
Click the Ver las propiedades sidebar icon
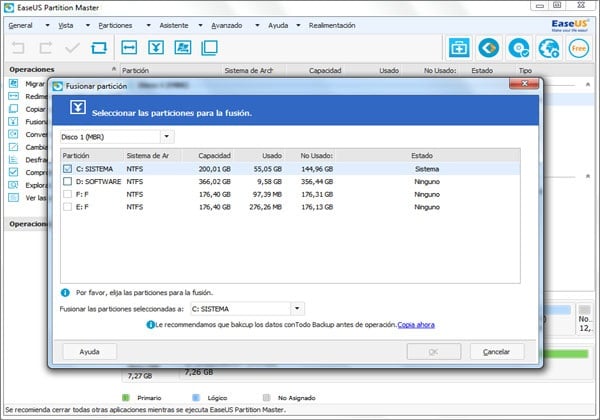(13, 197)
